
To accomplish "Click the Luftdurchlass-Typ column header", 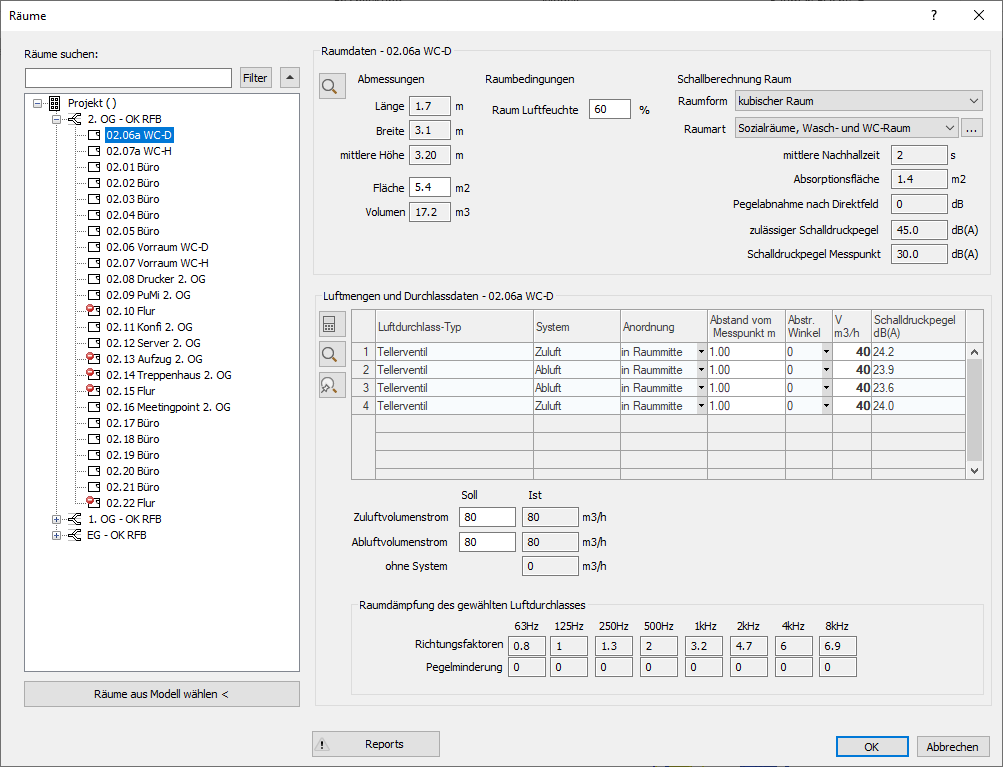I will [x=454, y=327].
